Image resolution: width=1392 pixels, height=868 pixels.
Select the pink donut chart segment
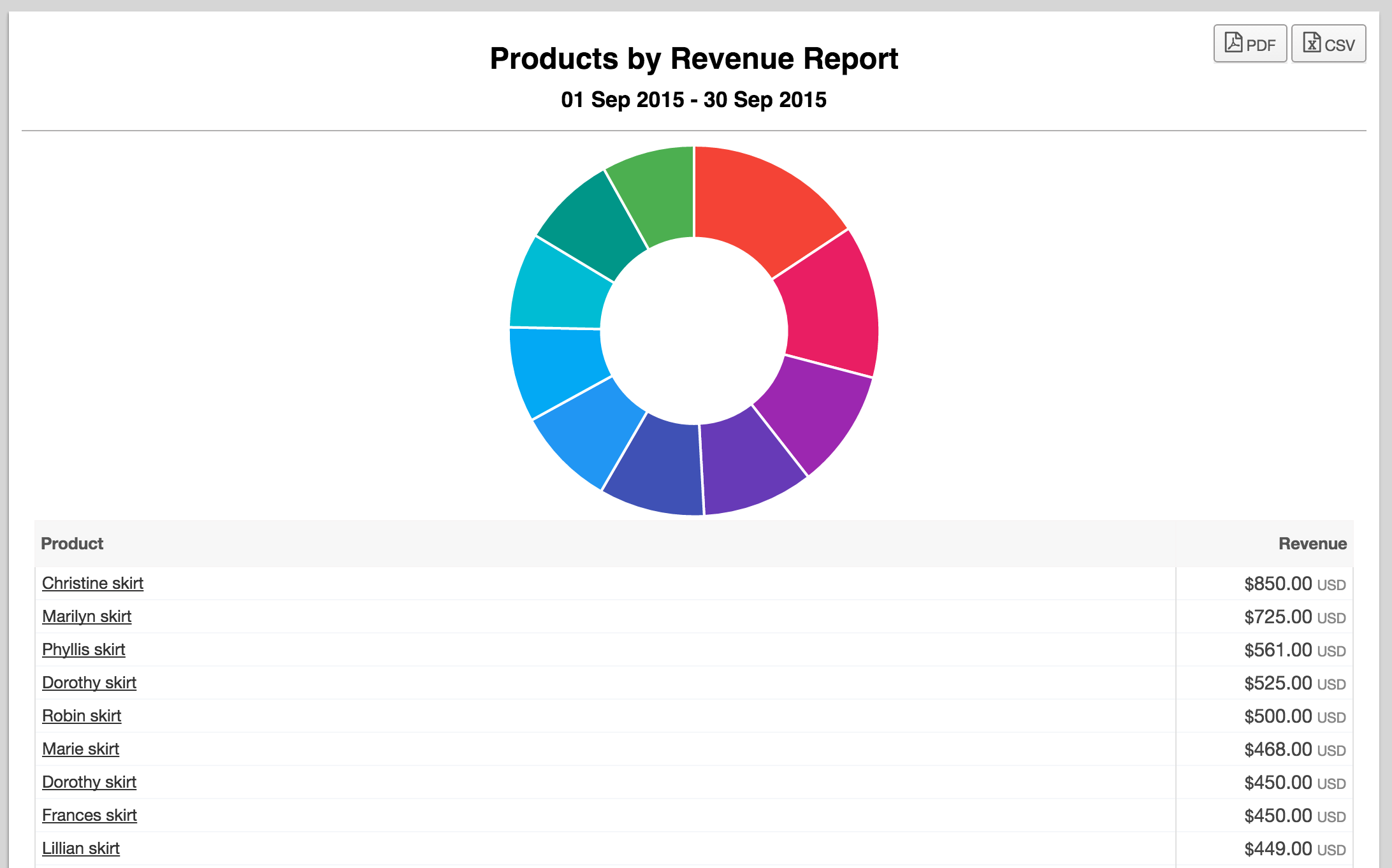point(829,306)
